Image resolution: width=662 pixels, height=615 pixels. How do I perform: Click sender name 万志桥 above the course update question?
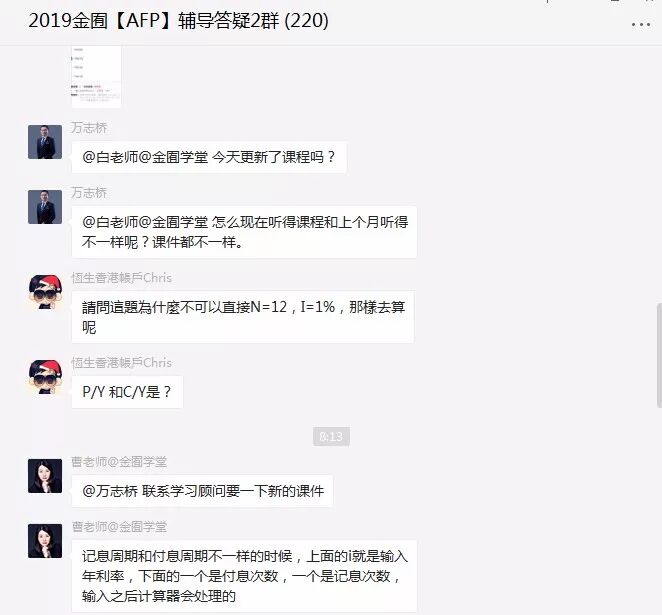89,127
